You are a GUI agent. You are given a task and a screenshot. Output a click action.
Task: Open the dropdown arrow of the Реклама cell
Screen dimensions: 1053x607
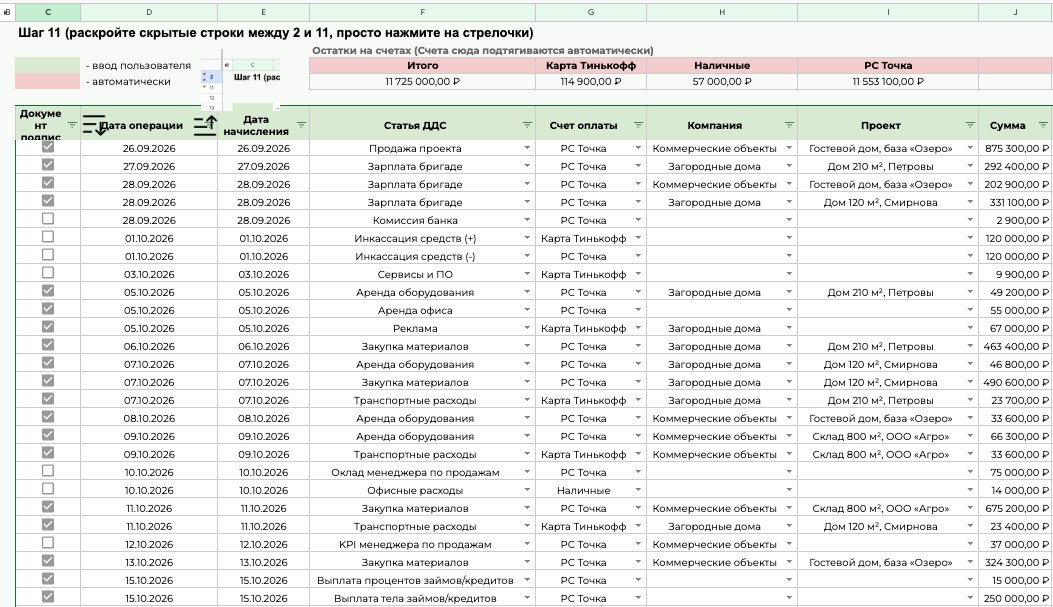(x=527, y=328)
